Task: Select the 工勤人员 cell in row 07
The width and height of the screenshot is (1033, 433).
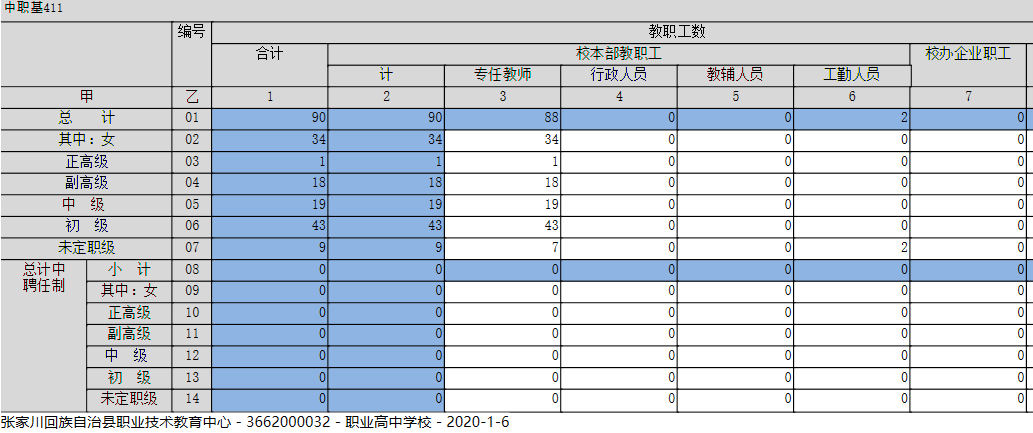Action: (x=851, y=248)
